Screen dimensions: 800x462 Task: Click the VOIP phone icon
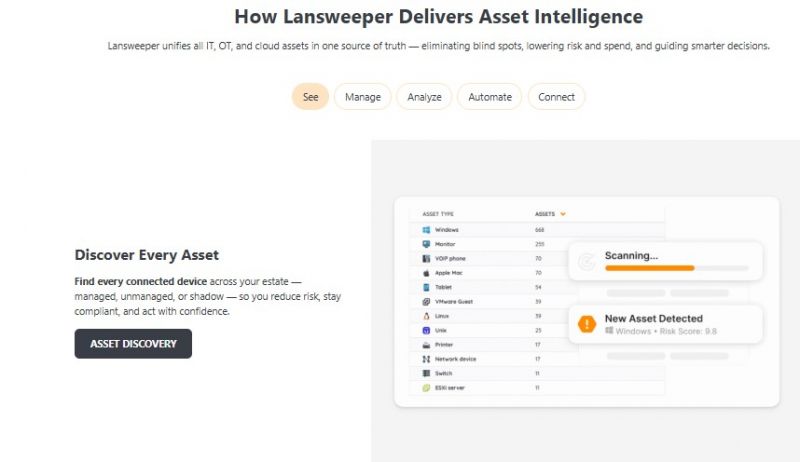(x=426, y=259)
